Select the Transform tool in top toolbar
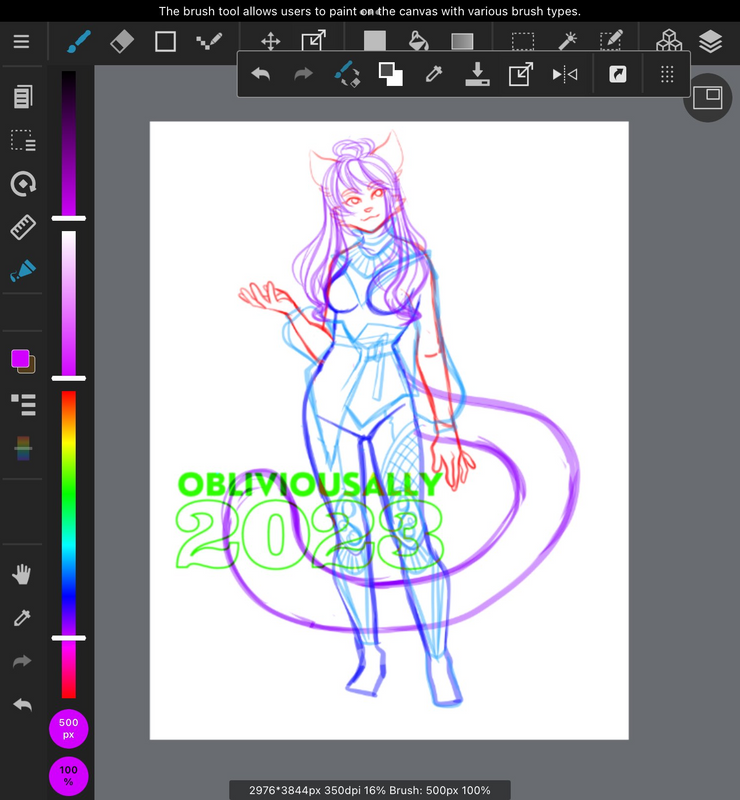This screenshot has height=800, width=740. tap(313, 41)
